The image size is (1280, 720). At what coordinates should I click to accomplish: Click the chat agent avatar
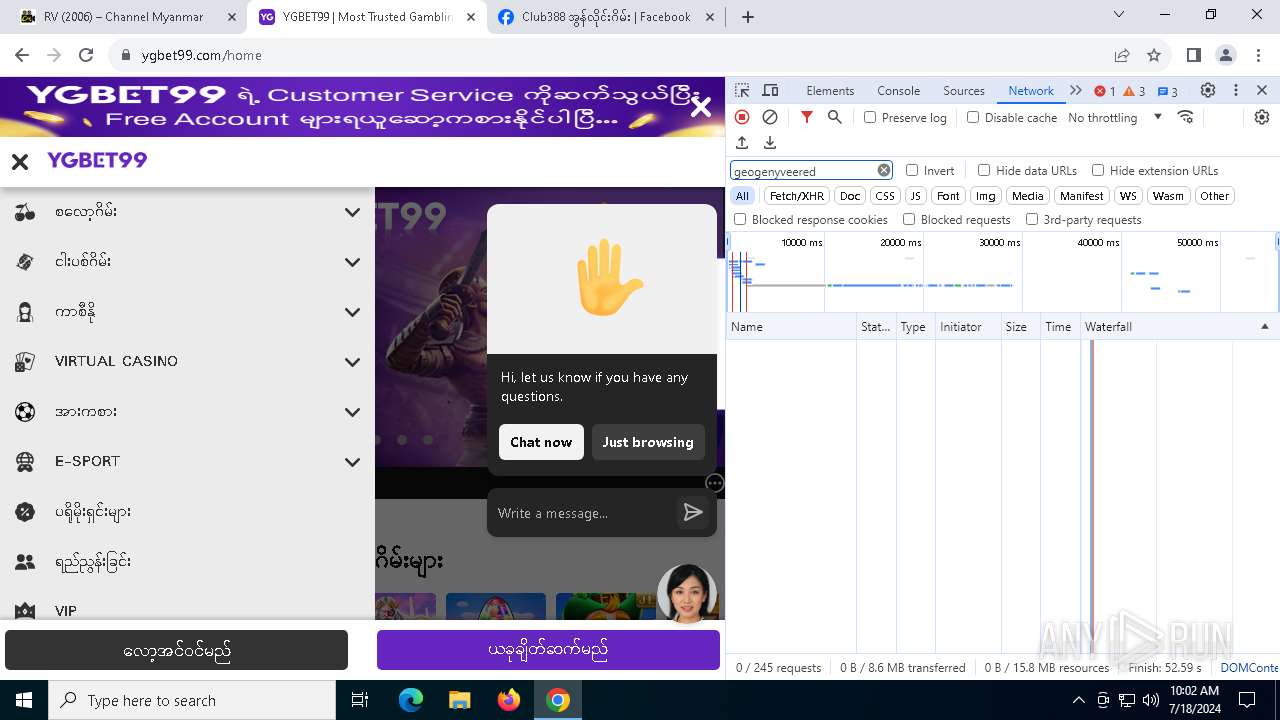click(687, 593)
